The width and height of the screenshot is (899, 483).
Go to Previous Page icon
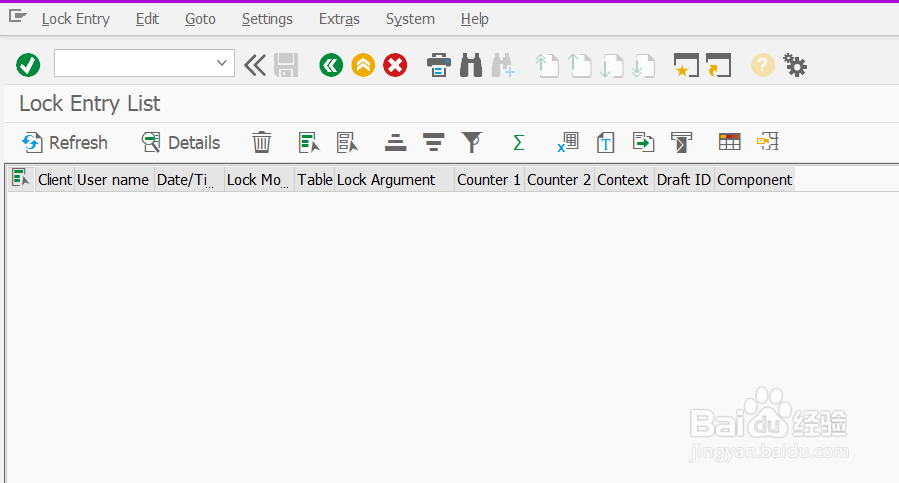[x=579, y=65]
